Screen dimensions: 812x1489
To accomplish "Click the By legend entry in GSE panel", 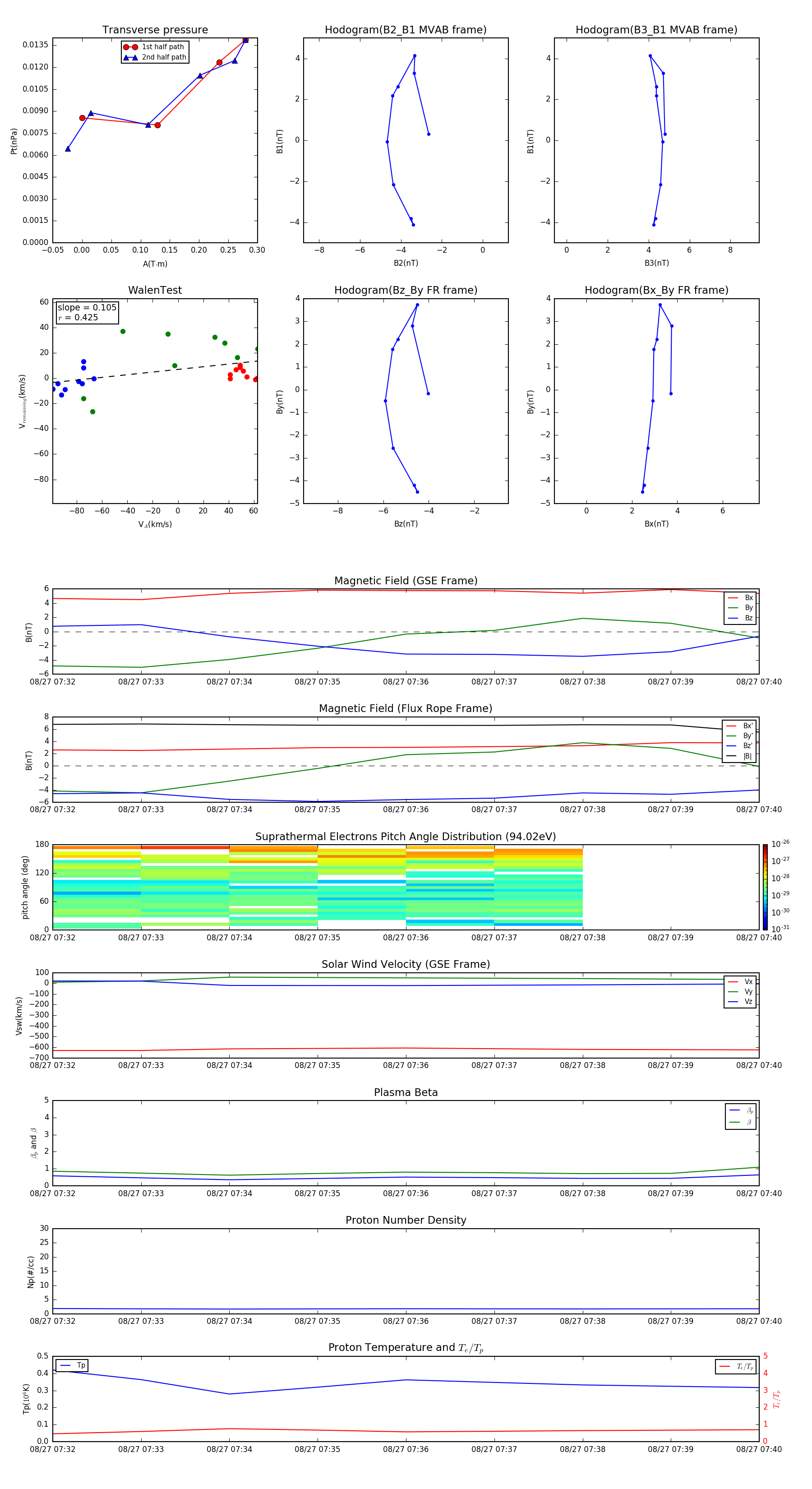I will [740, 607].
